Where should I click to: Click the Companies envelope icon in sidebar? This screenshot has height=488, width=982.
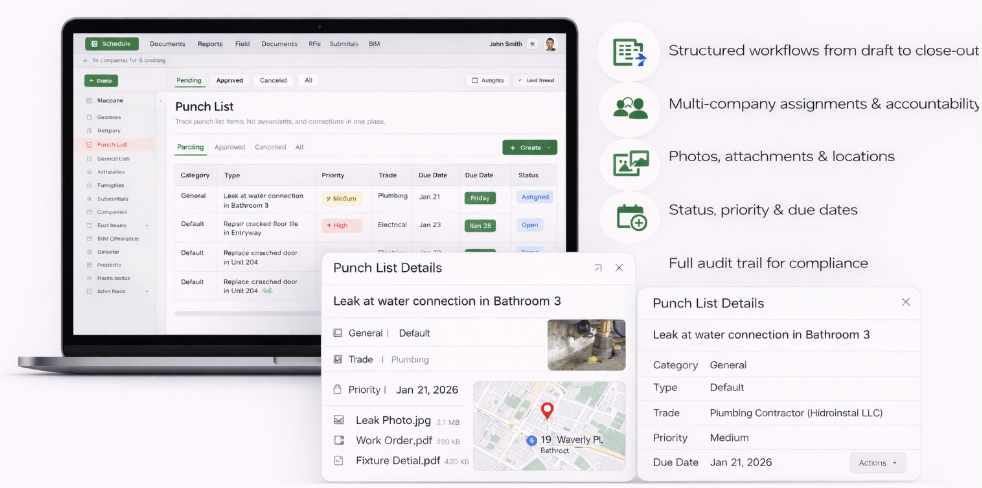coord(89,212)
